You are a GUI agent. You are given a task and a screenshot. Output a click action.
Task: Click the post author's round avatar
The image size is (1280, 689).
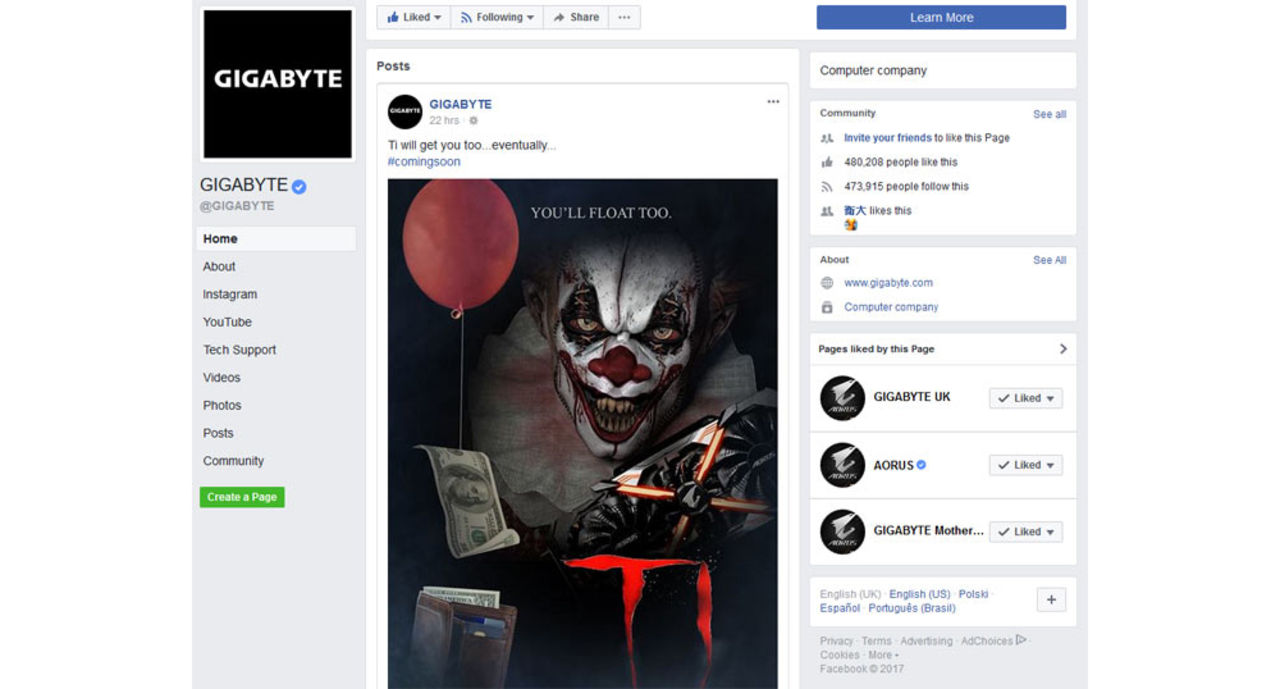pos(405,112)
